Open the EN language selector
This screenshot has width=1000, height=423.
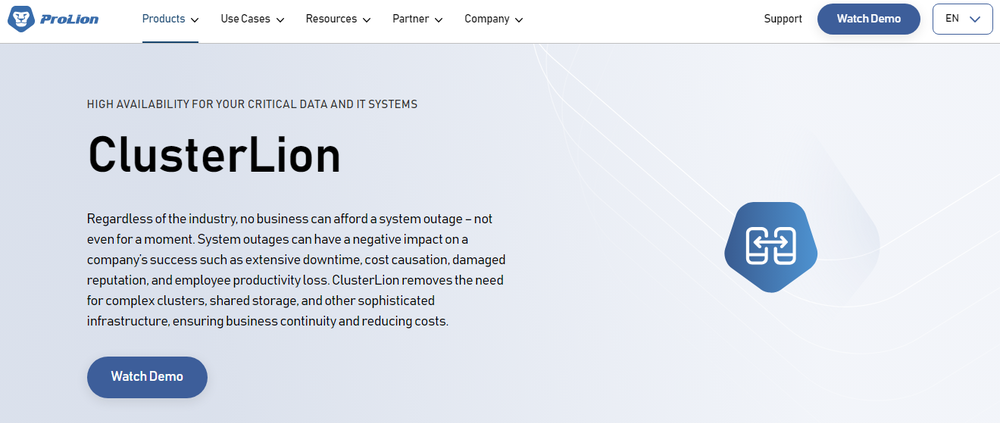pyautogui.click(x=962, y=19)
